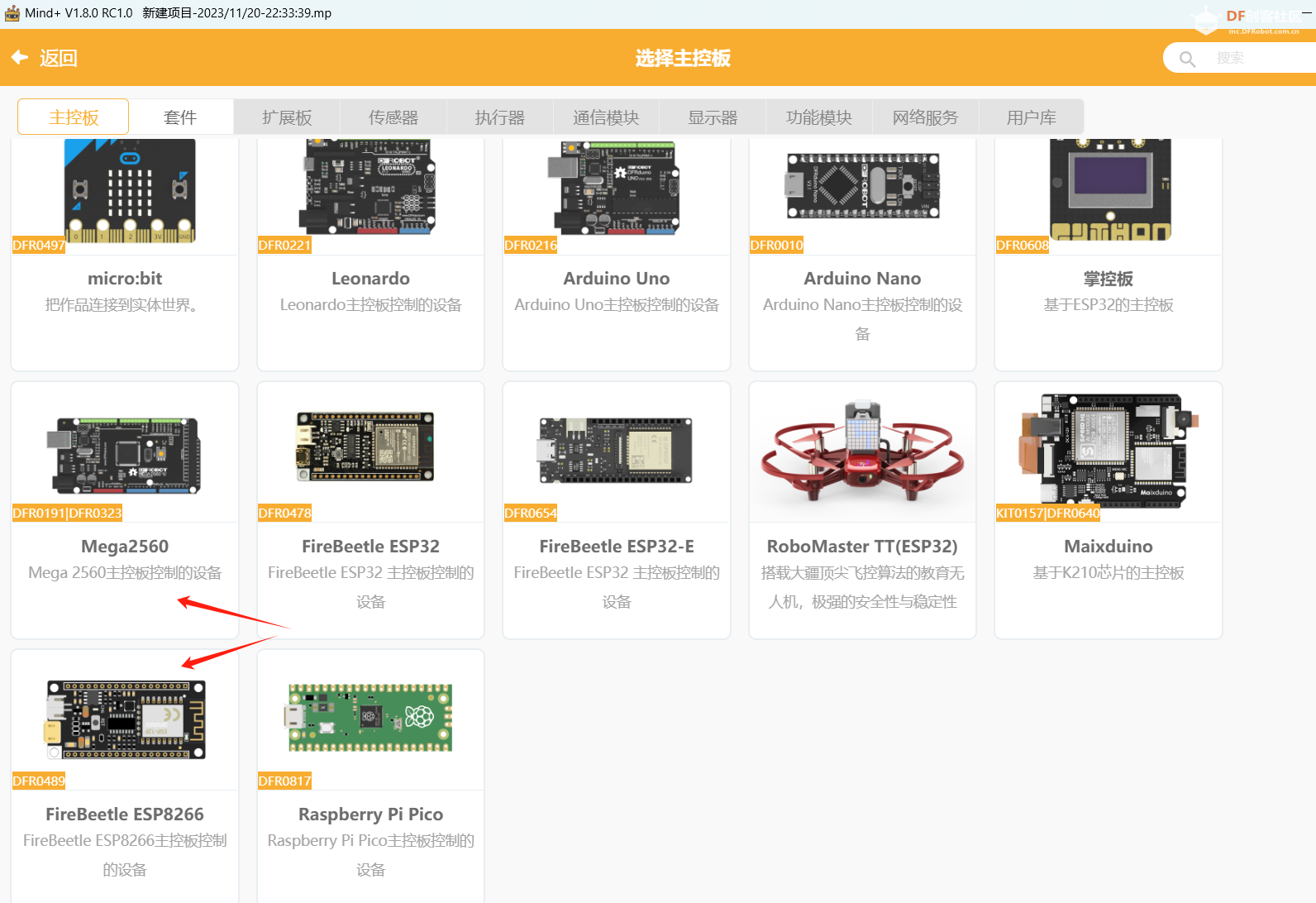The image size is (1316, 903).
Task: Click the KIT0157|DFR0640 code tag
Action: coord(1048,513)
